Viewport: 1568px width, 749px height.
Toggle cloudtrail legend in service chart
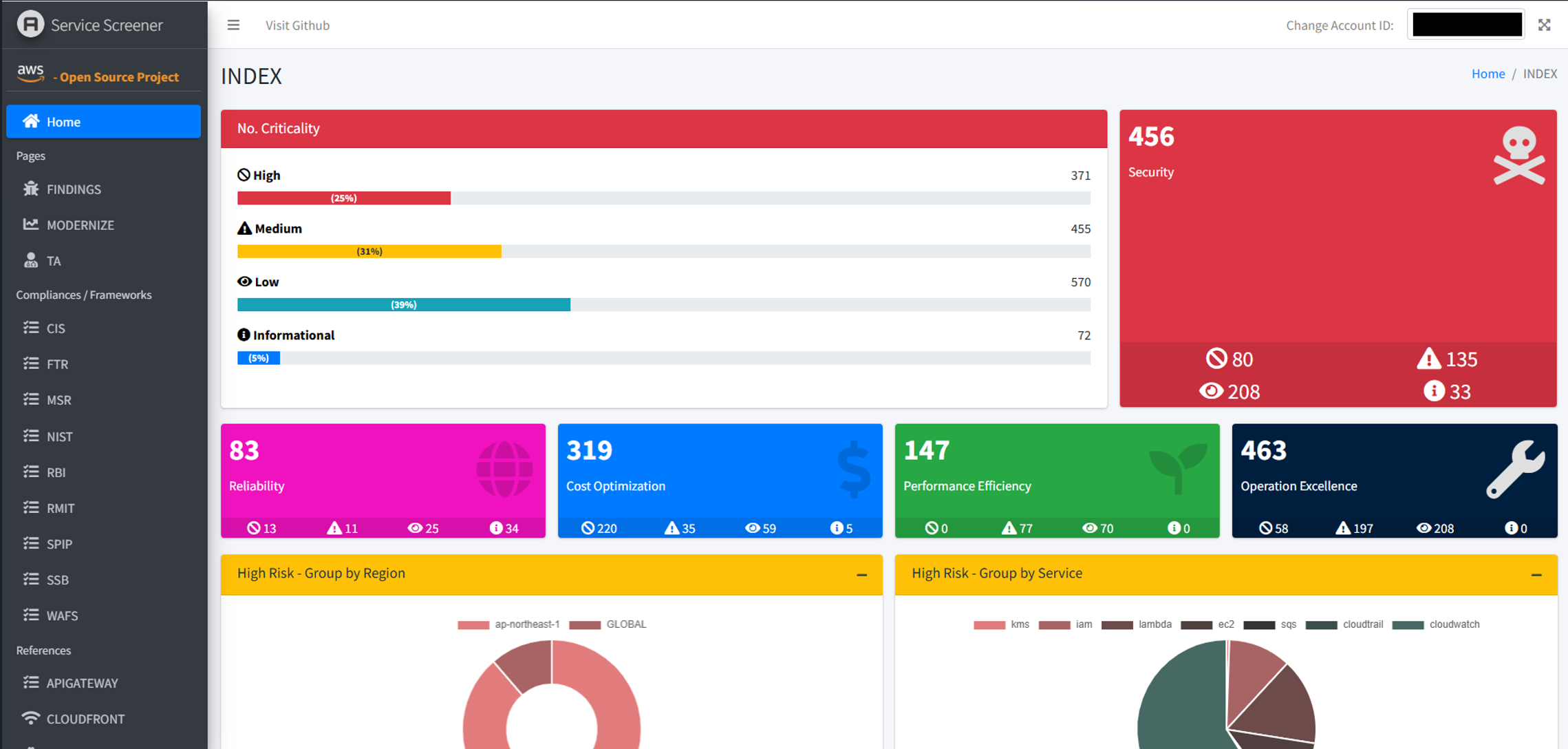point(1344,624)
